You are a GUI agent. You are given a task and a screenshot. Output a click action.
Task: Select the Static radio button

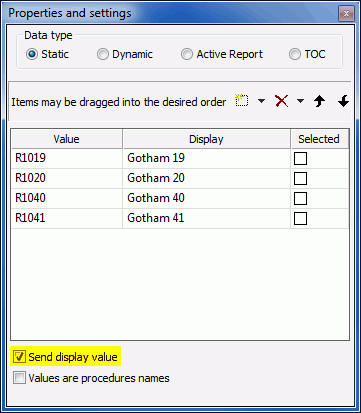32,54
